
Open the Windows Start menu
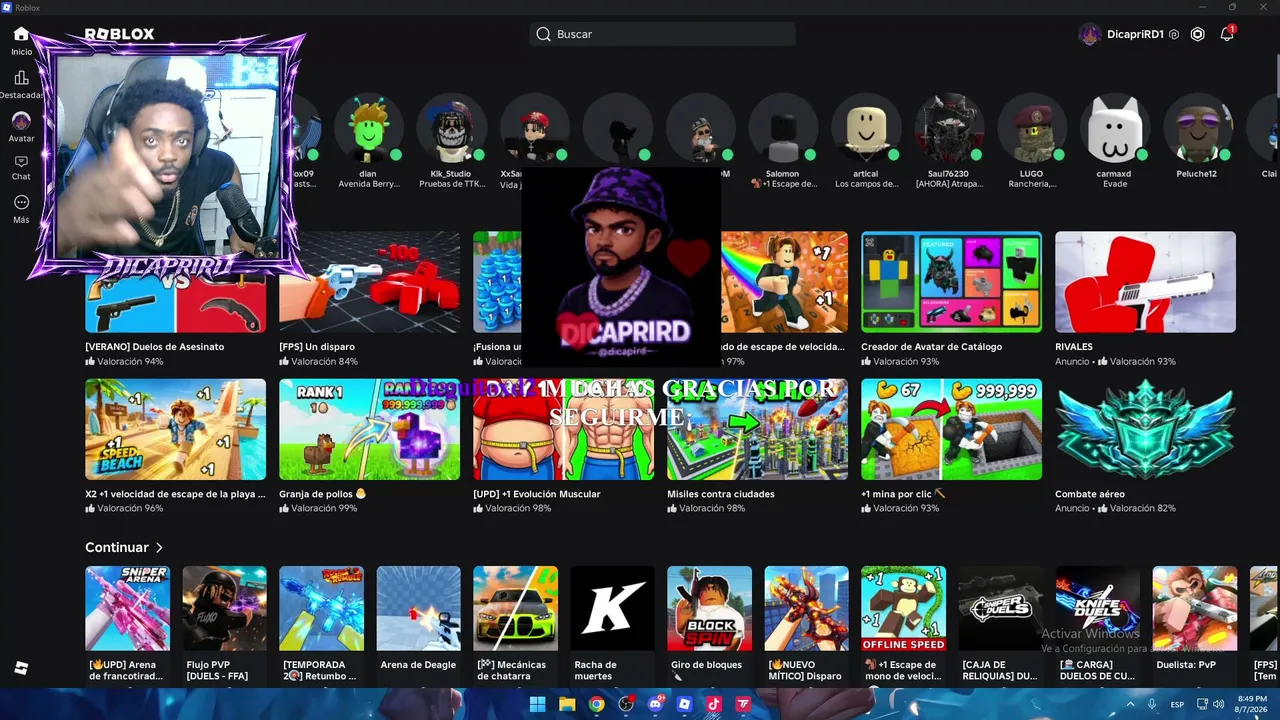[x=537, y=704]
